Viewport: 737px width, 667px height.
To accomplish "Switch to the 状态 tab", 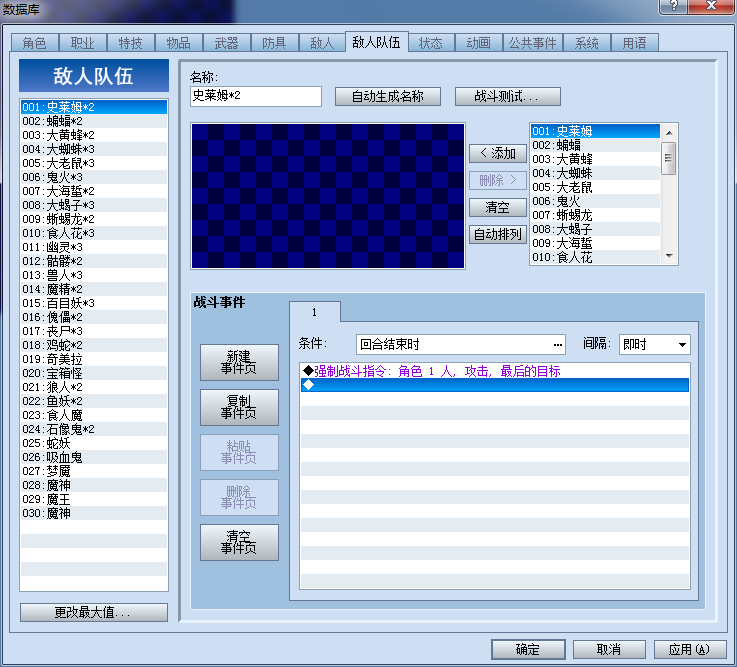I will click(431, 43).
